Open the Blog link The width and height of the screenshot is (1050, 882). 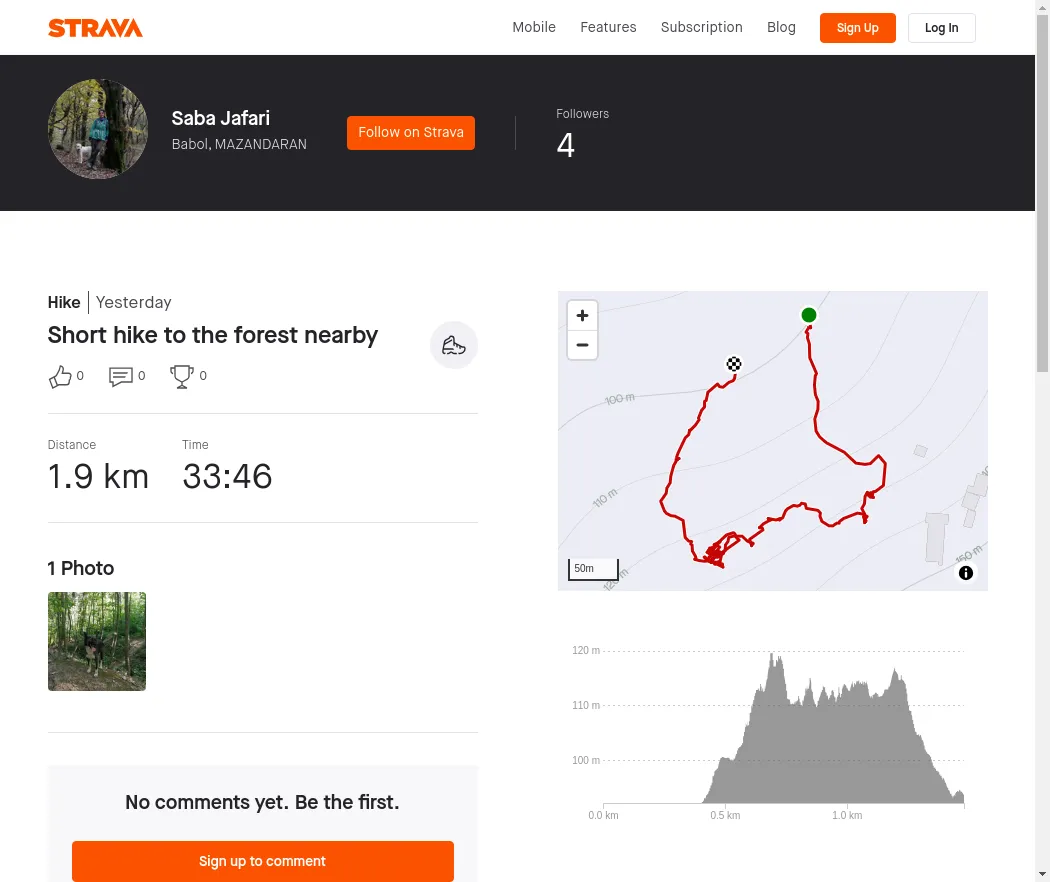pyautogui.click(x=781, y=28)
